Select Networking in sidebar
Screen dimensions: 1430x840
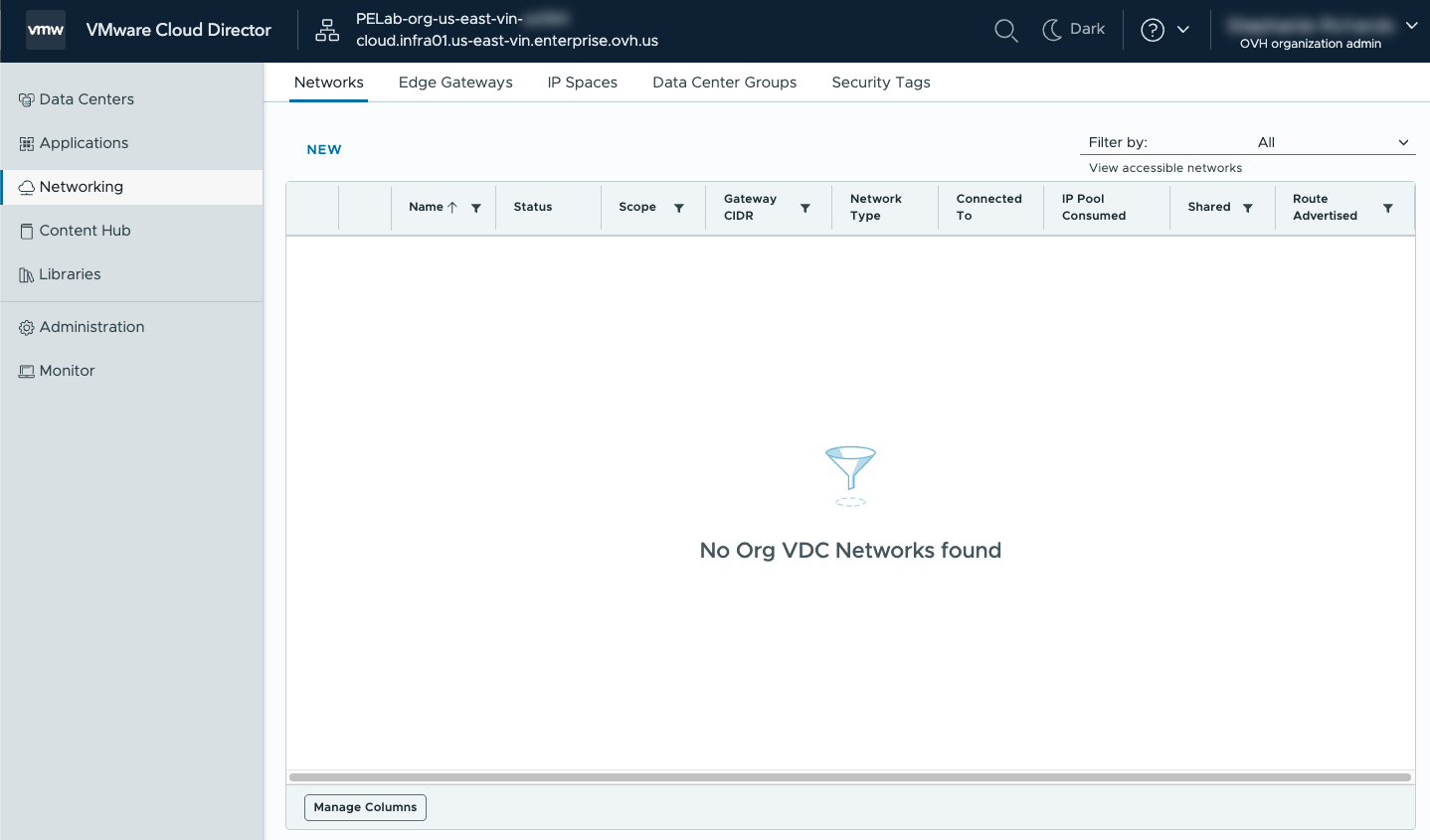coord(131,187)
